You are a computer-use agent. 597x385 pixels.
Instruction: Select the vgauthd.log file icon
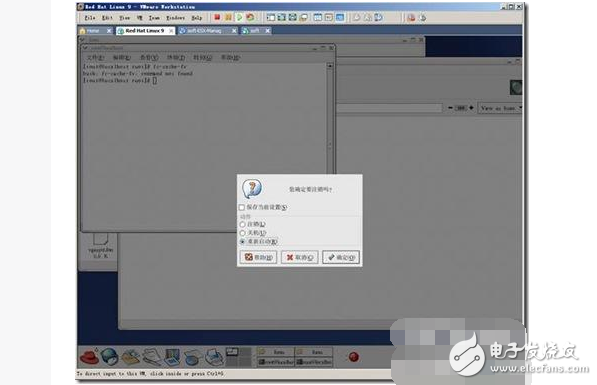tap(101, 246)
